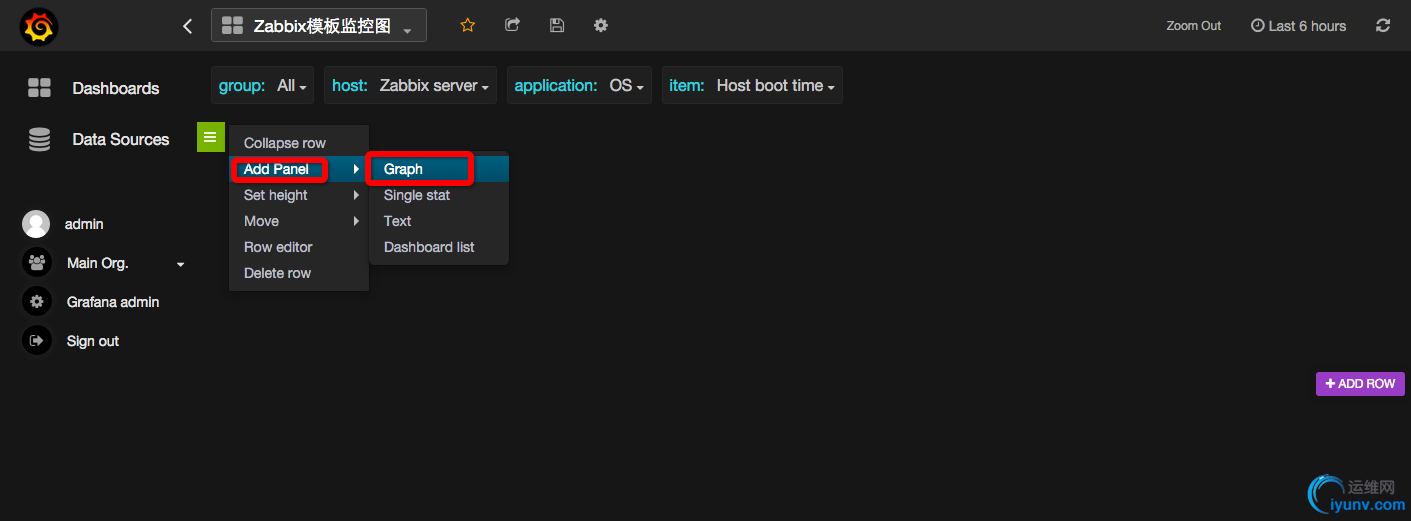
Task: Expand the Set height submenu
Action: click(299, 195)
